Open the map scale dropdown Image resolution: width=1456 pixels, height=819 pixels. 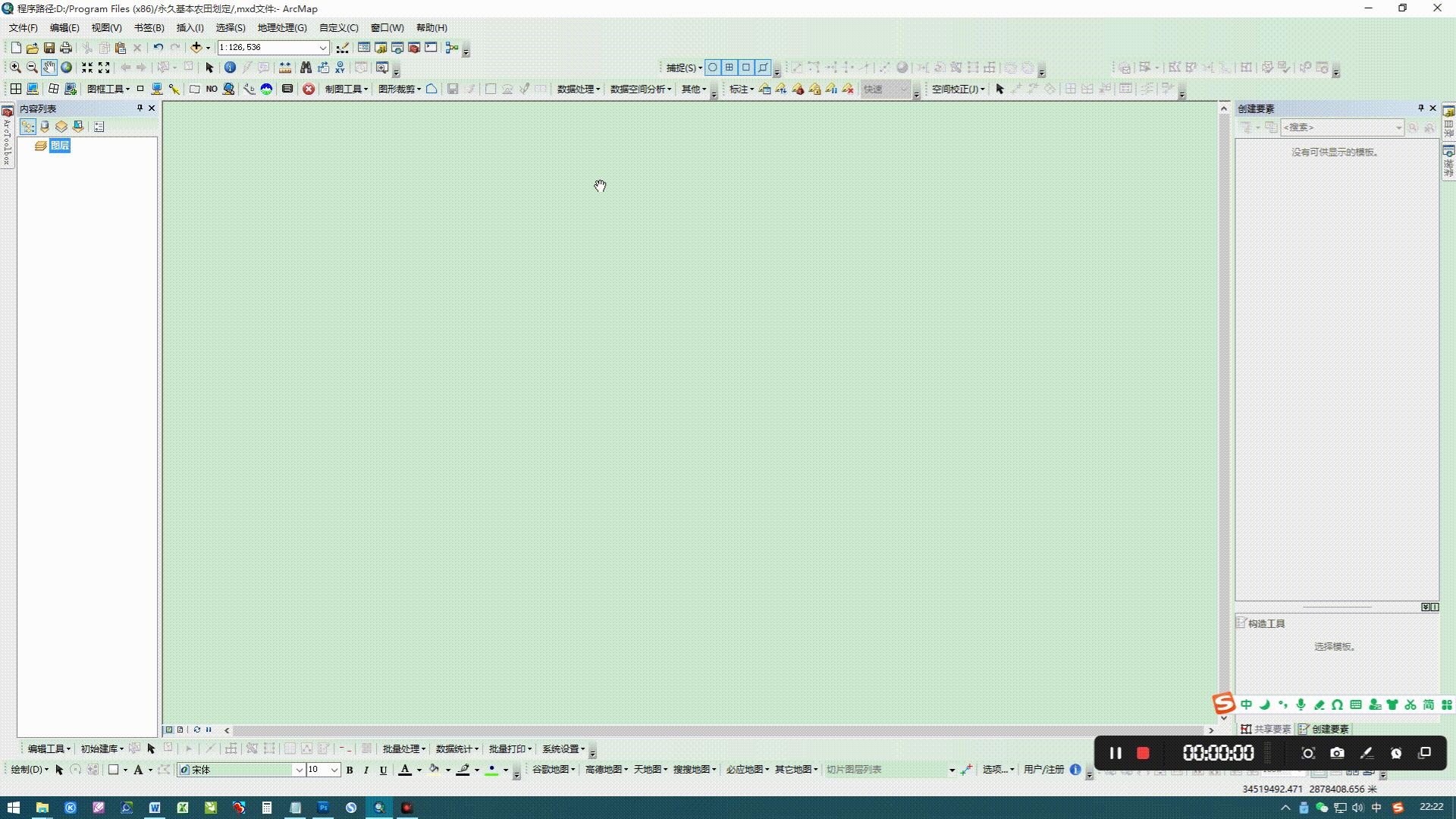click(324, 47)
